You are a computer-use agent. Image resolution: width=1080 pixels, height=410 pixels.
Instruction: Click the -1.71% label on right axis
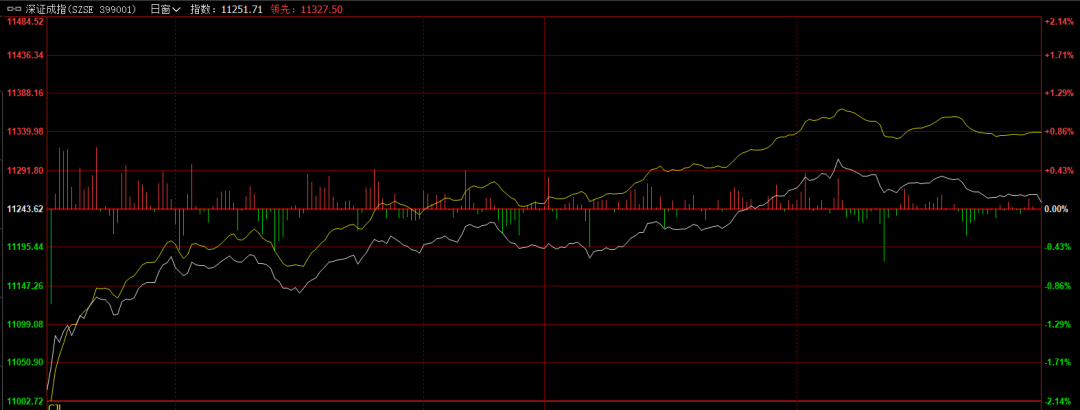tap(1059, 362)
